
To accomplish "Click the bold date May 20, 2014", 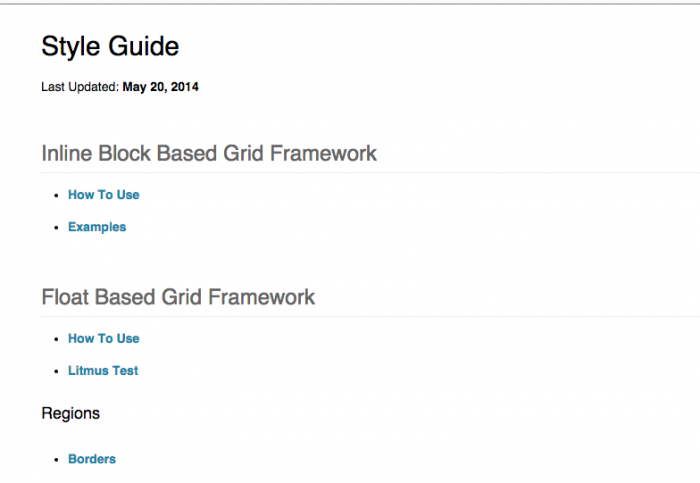I will [160, 87].
